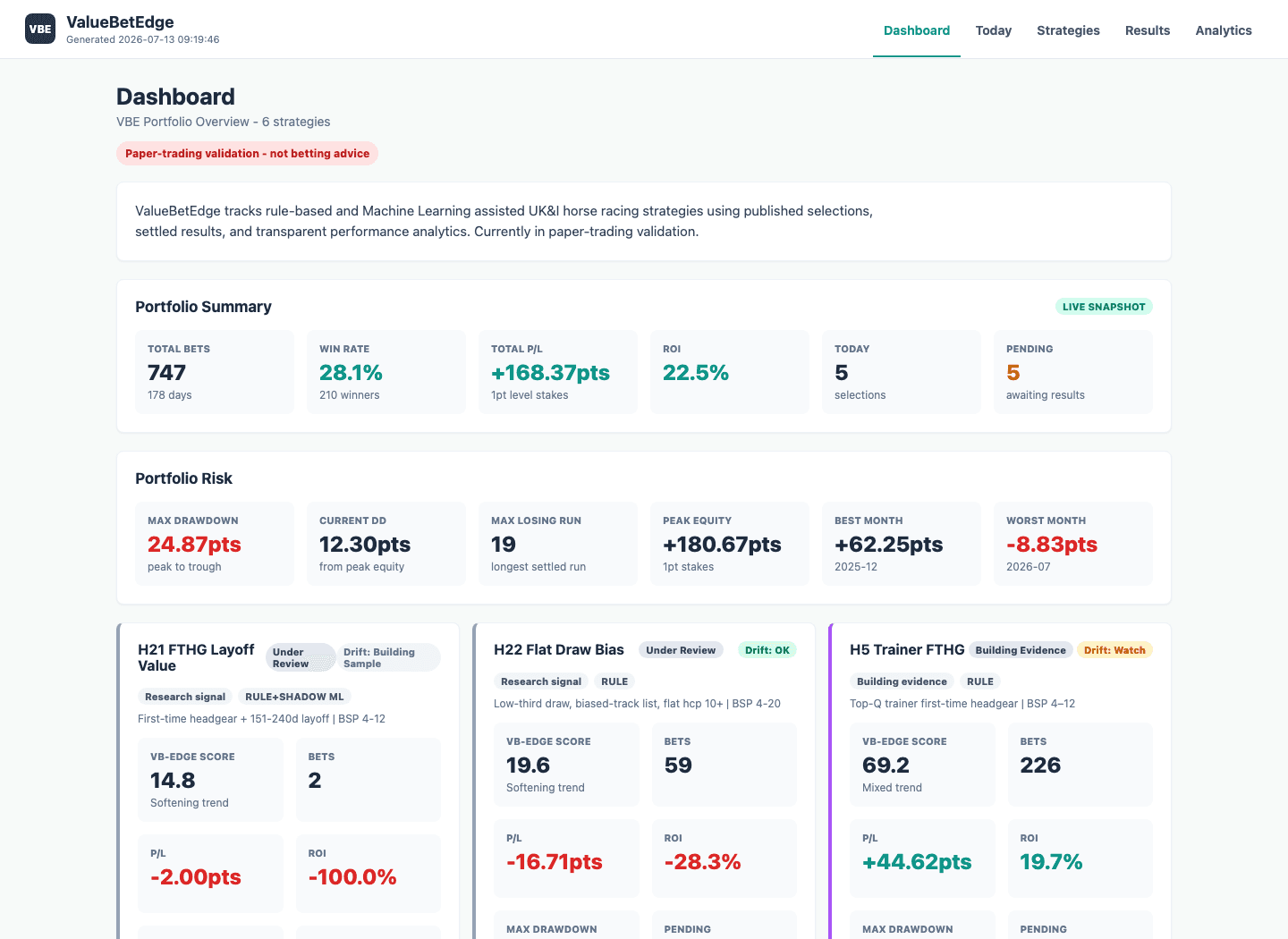Click the Under Review badge on H22 card
This screenshot has width=1288, height=939.
681,650
